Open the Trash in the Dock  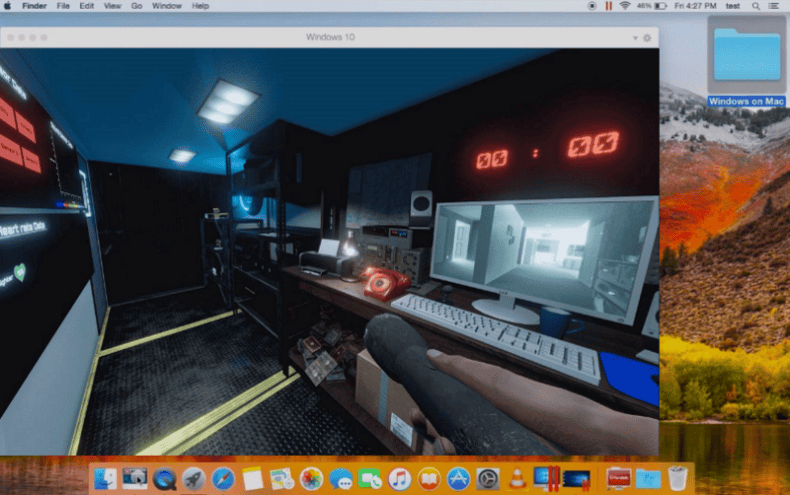pos(678,478)
